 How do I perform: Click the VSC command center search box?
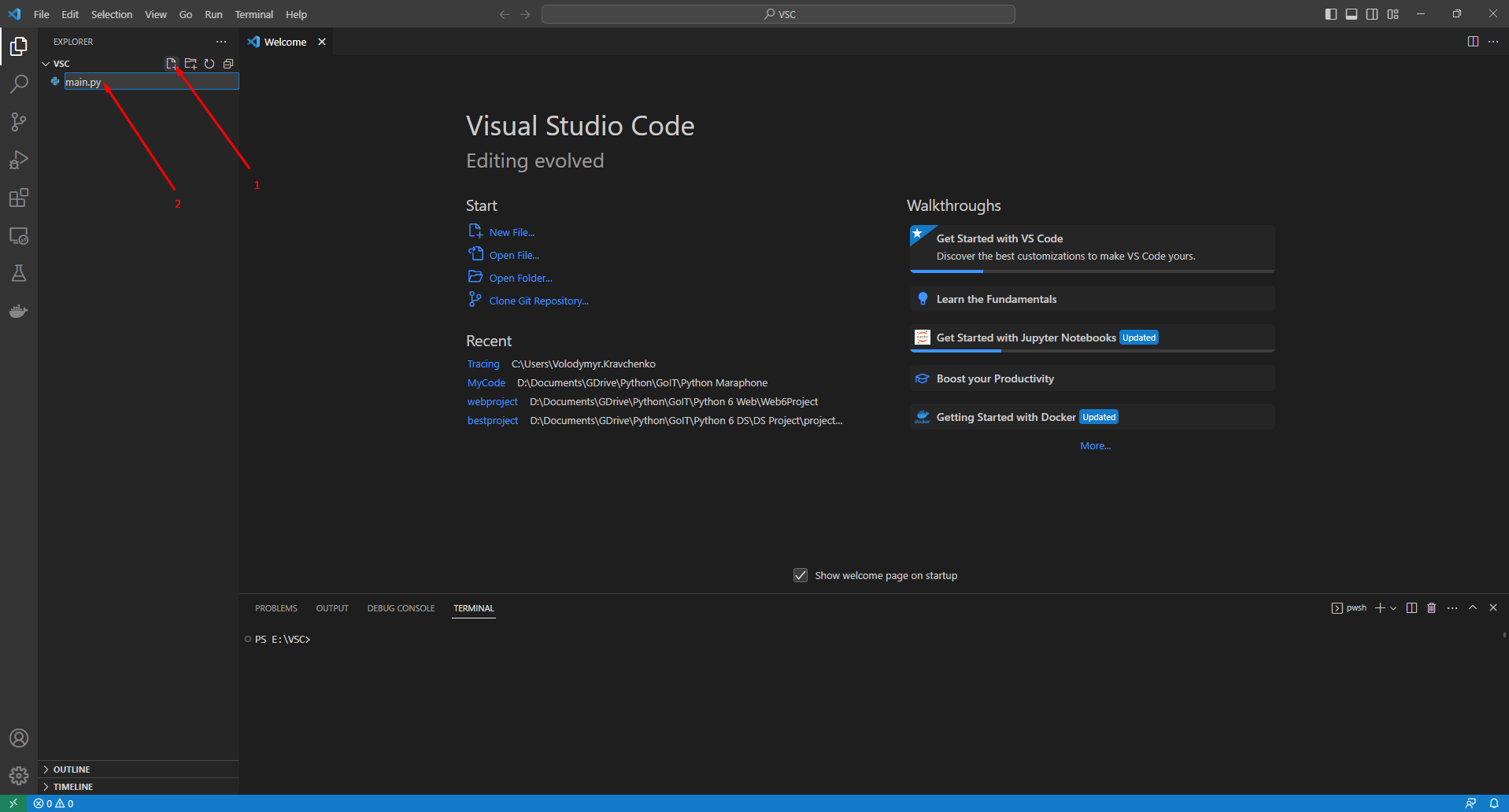coord(779,14)
